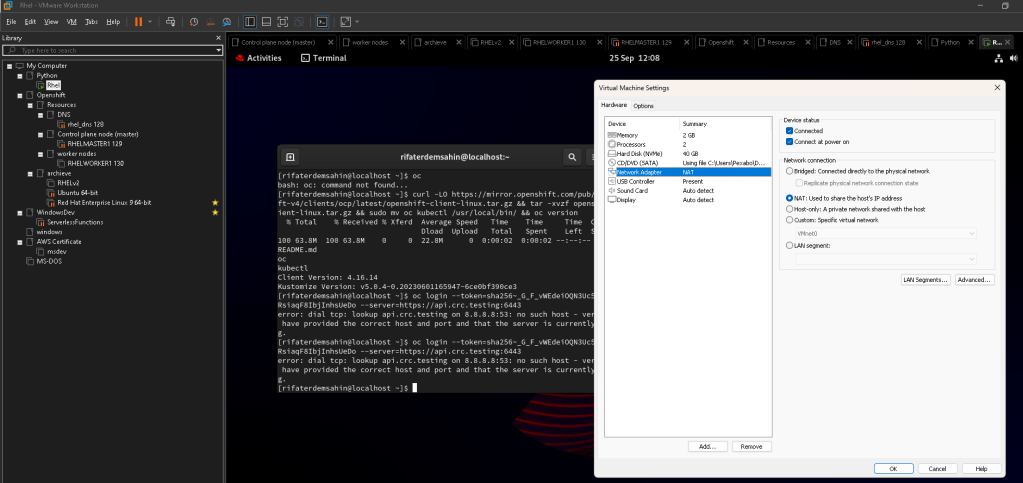Image resolution: width=1023 pixels, height=483 pixels.
Task: Click the network status icon in guest top bar
Action: point(998,58)
